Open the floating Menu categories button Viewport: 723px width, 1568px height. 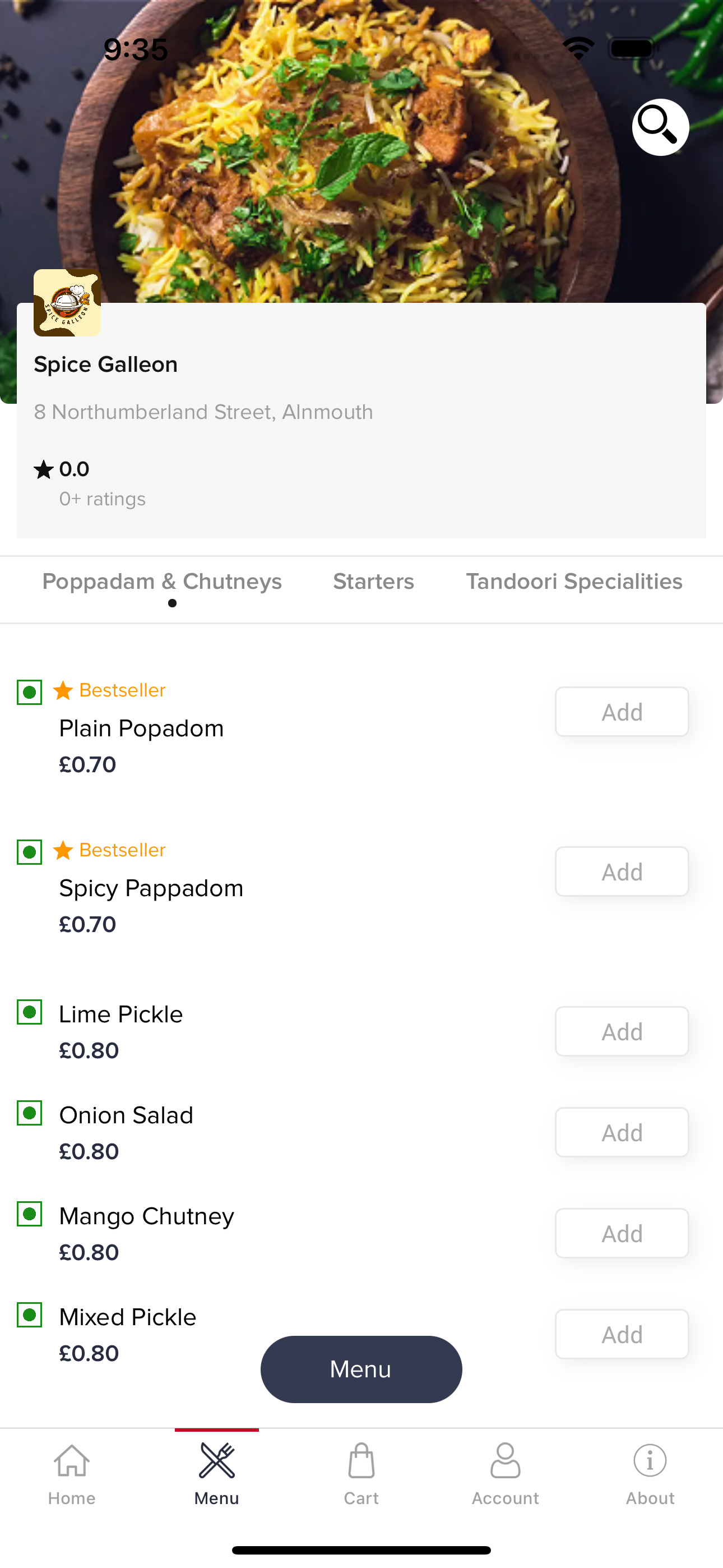[x=361, y=1369]
